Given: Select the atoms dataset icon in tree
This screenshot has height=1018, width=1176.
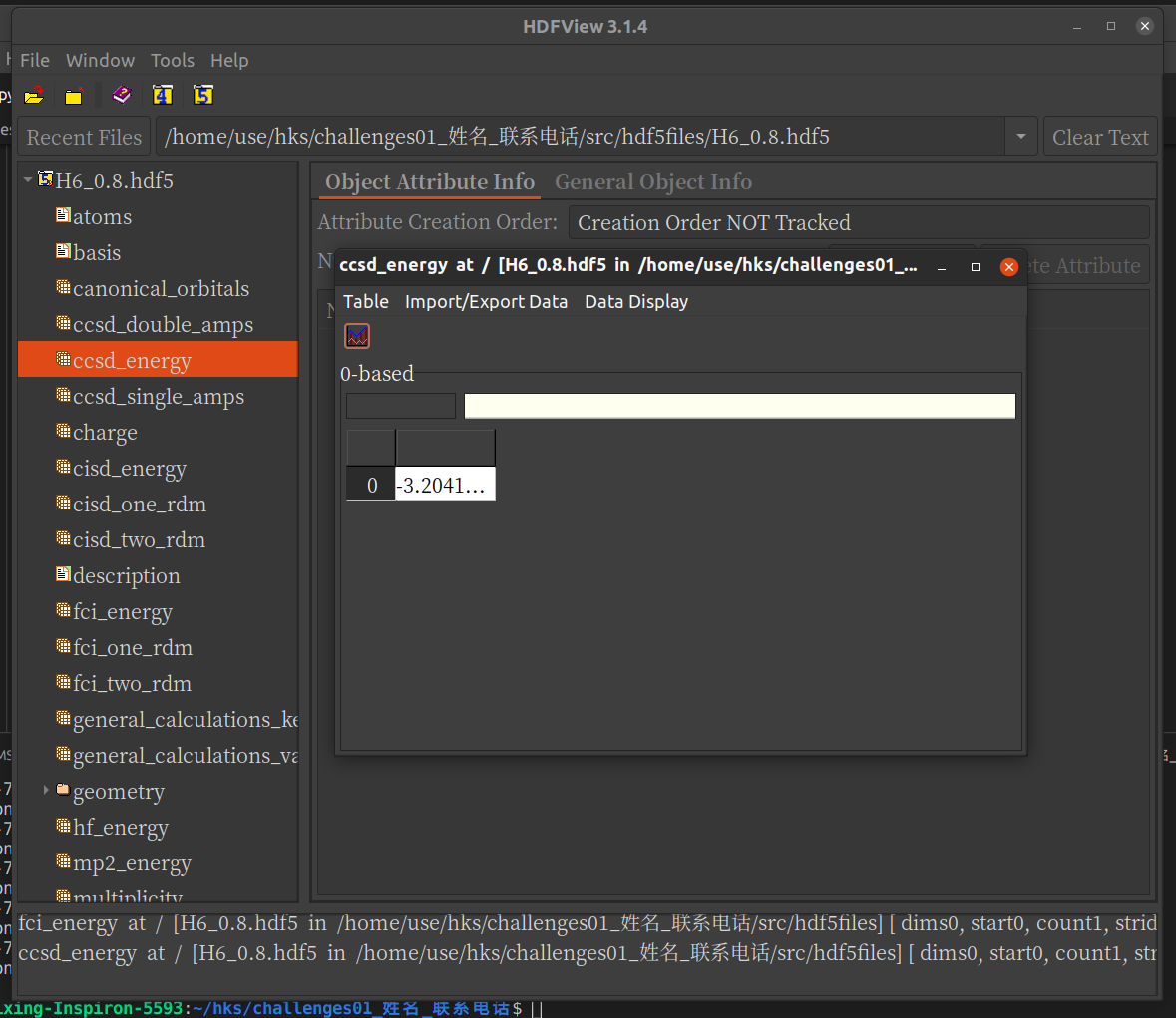Looking at the screenshot, I should (63, 216).
